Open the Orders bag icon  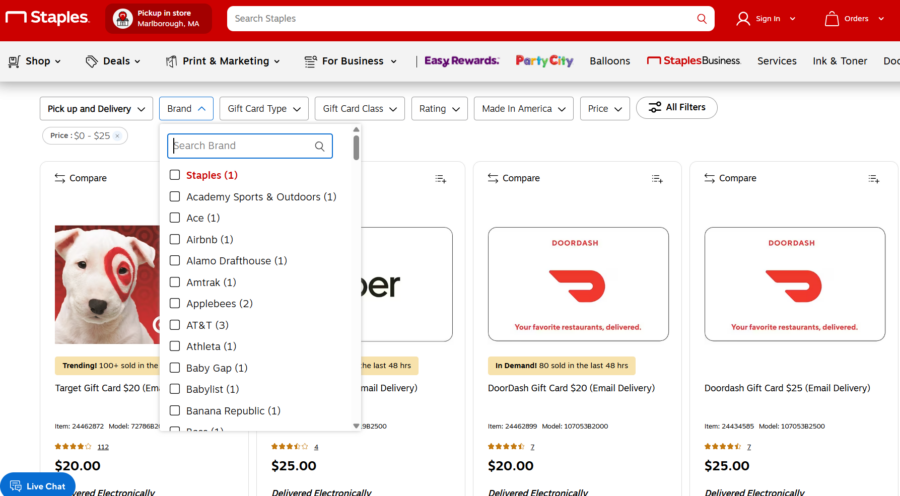point(832,19)
